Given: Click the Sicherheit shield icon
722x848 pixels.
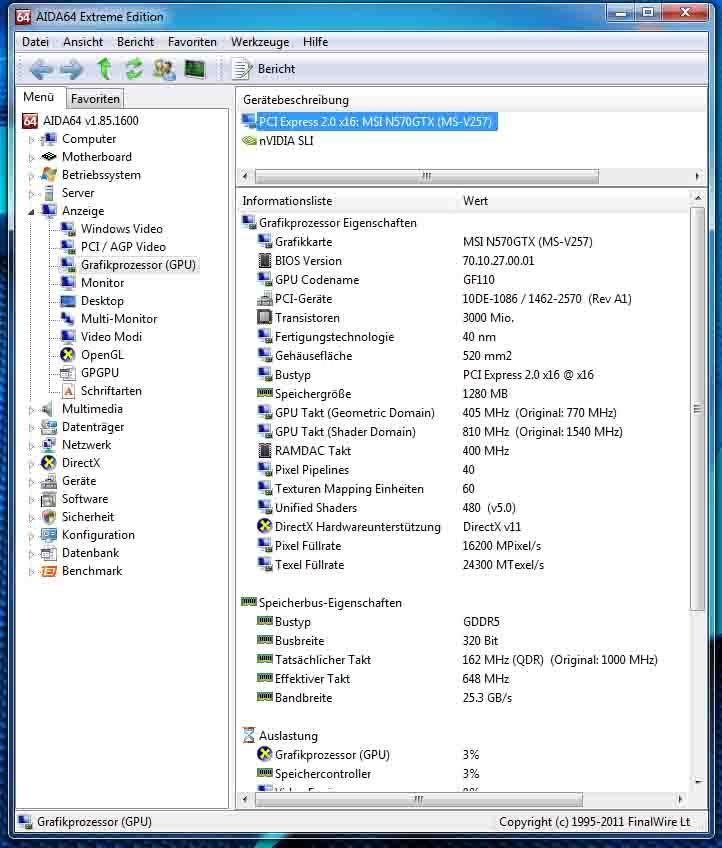Looking at the screenshot, I should [x=49, y=516].
